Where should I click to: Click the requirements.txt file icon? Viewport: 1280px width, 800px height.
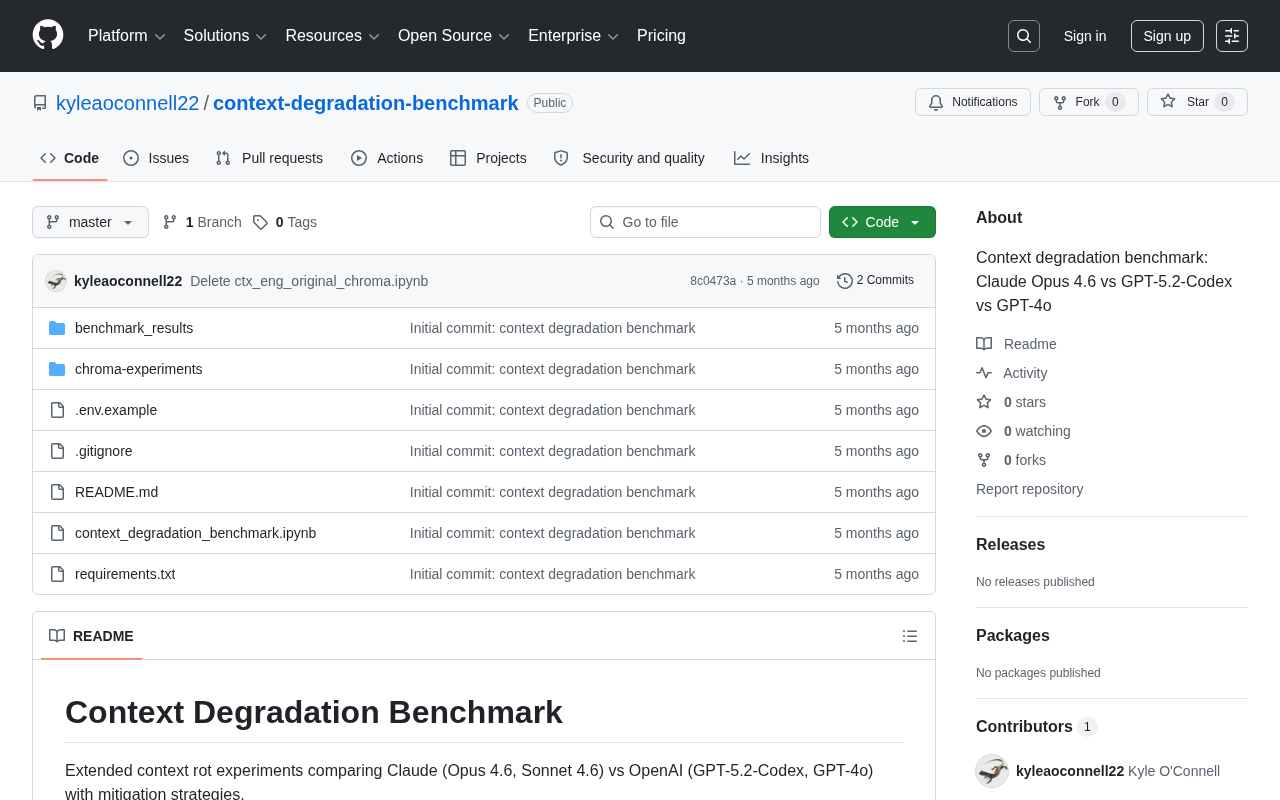pos(57,574)
